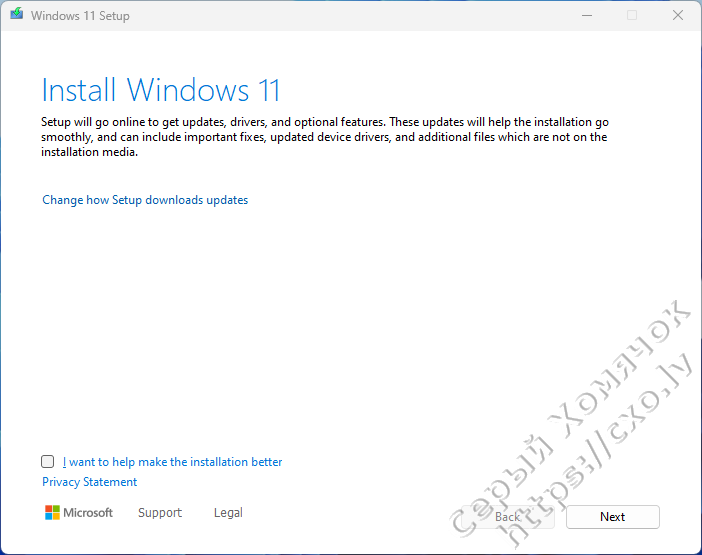Viewport: 702px width, 555px height.
Task: Open 'Change how Setup downloads updates'
Action: tap(145, 200)
